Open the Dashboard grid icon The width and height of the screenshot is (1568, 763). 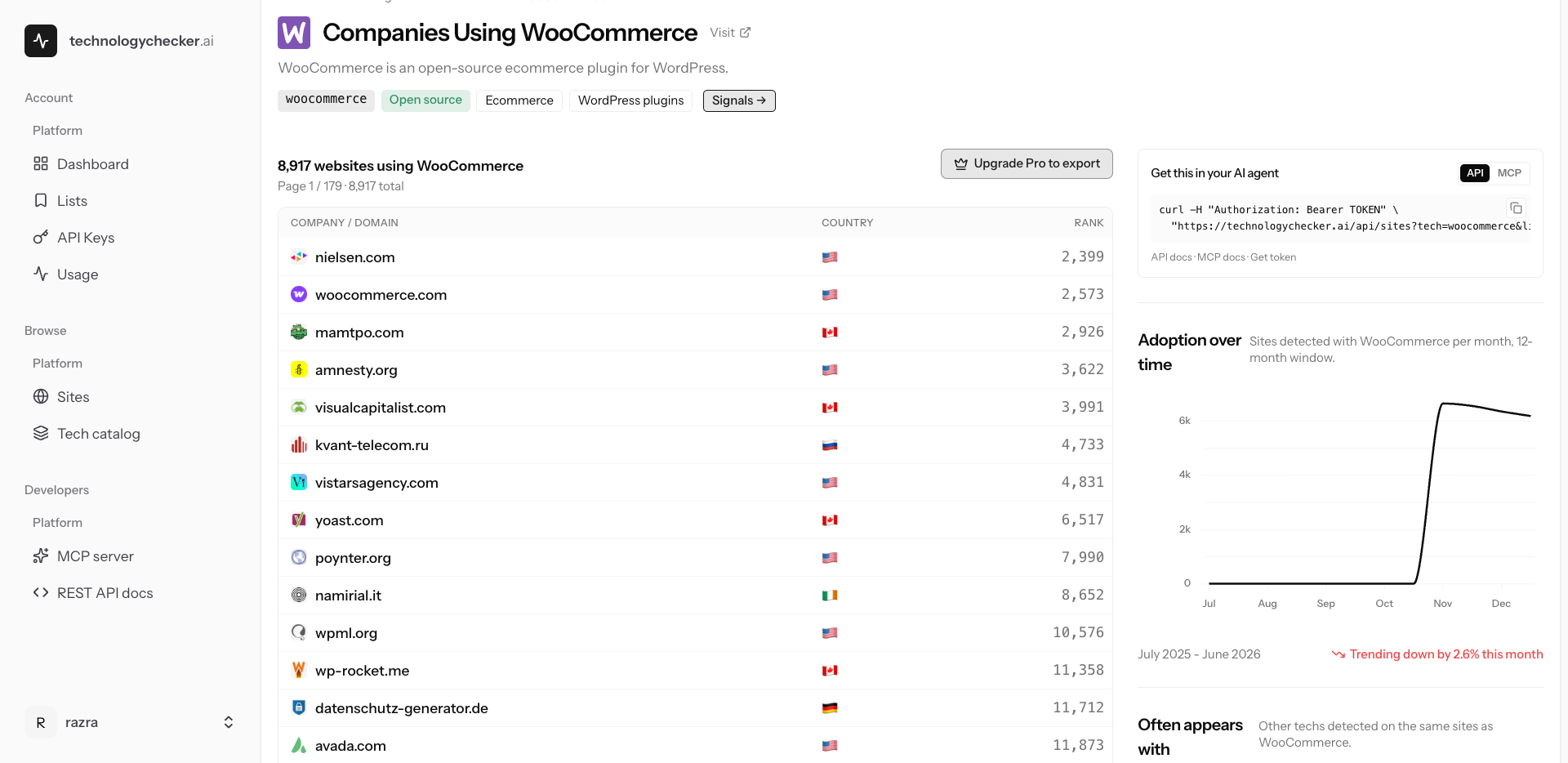tap(41, 164)
